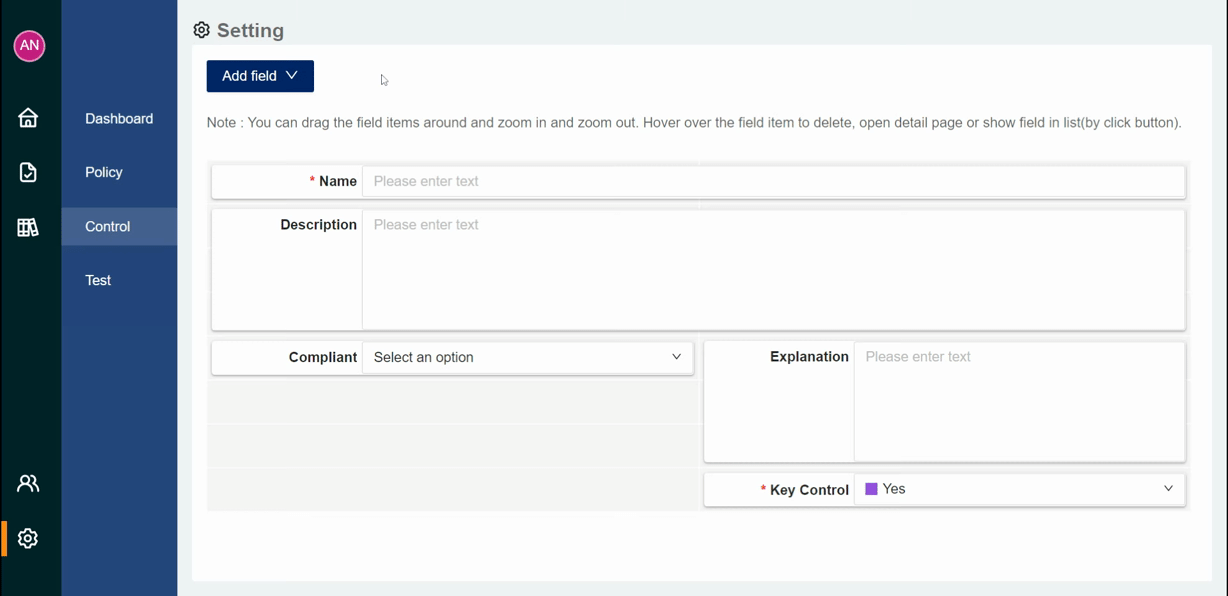Expand the Key Control dropdown arrow
Viewport: 1228px width, 596px height.
coord(1168,489)
